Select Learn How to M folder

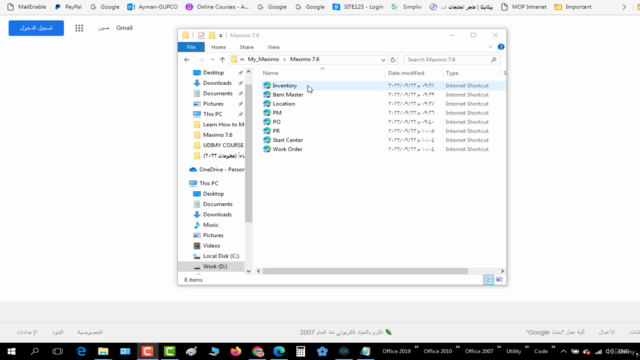[x=223, y=124]
